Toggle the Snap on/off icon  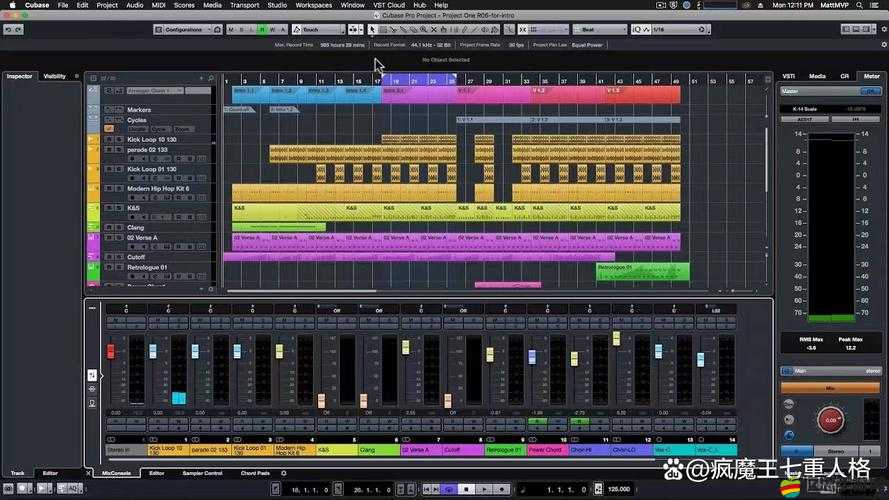pos(522,29)
